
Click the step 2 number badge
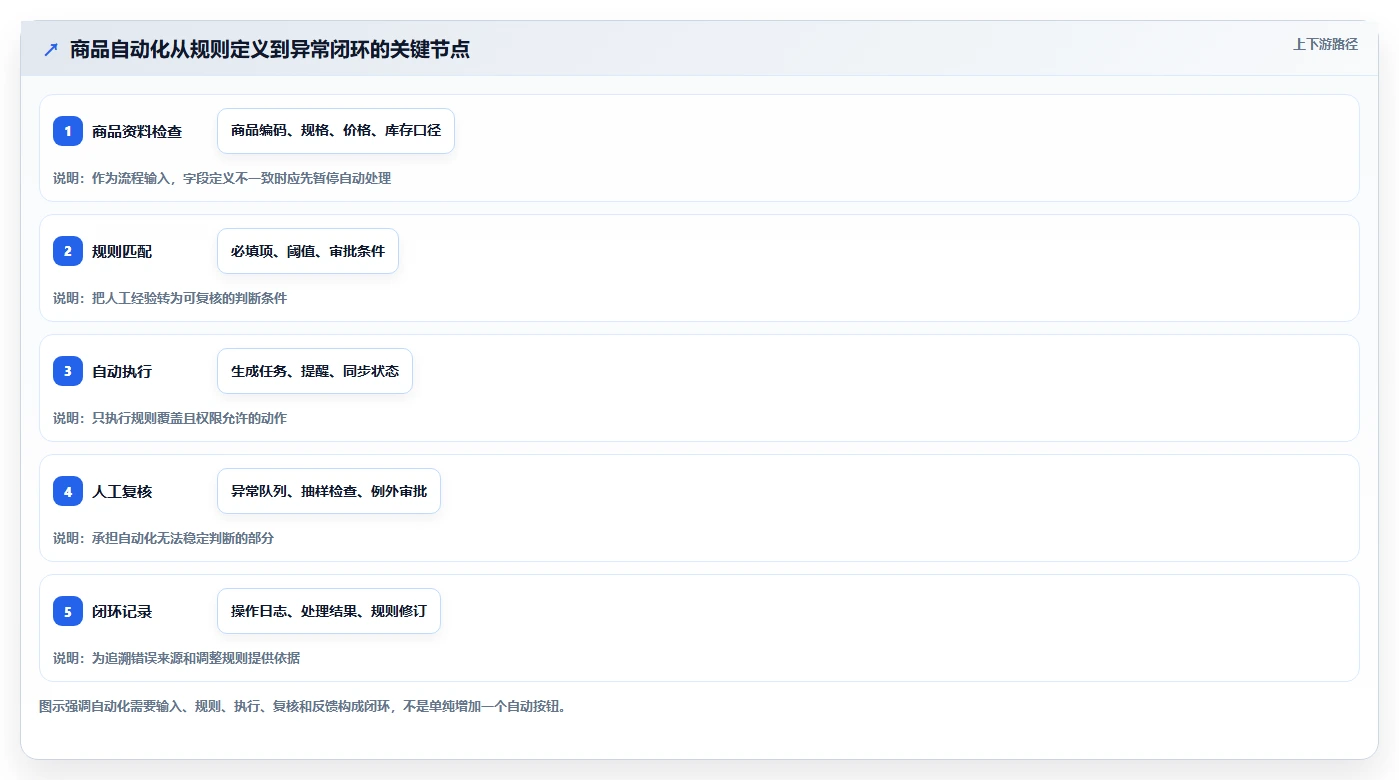(68, 251)
